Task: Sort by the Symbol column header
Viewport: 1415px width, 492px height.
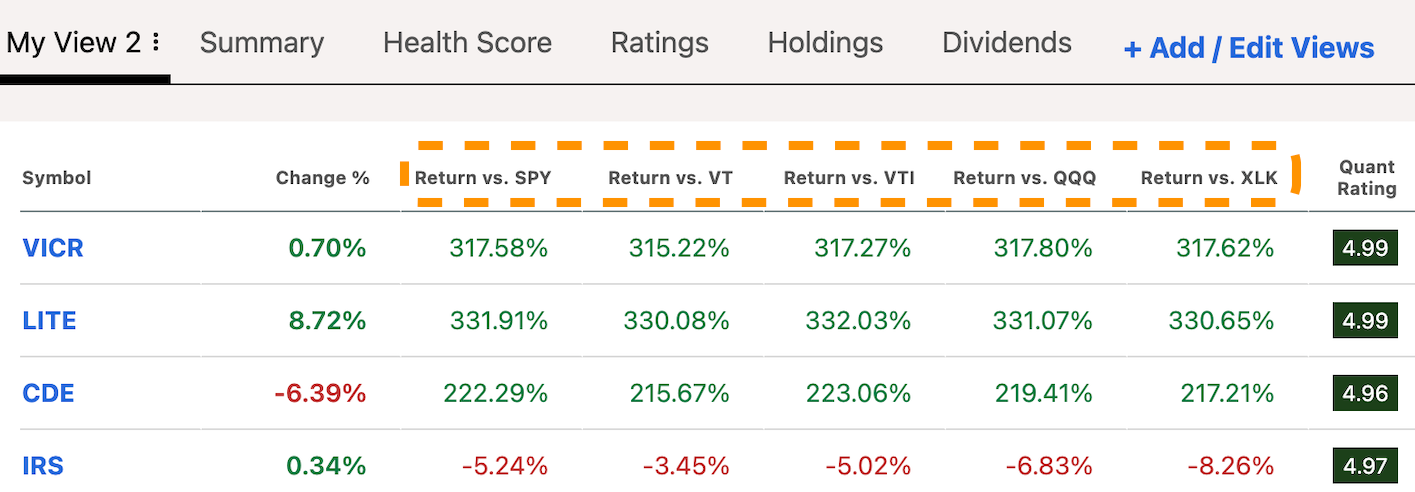Action: click(x=56, y=178)
